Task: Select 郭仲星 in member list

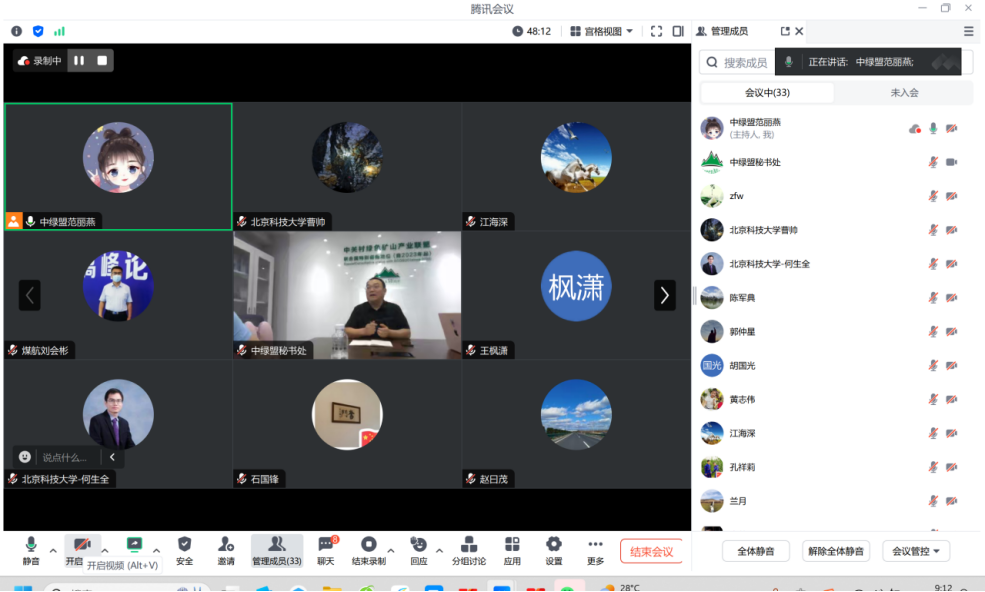Action: [x=835, y=332]
